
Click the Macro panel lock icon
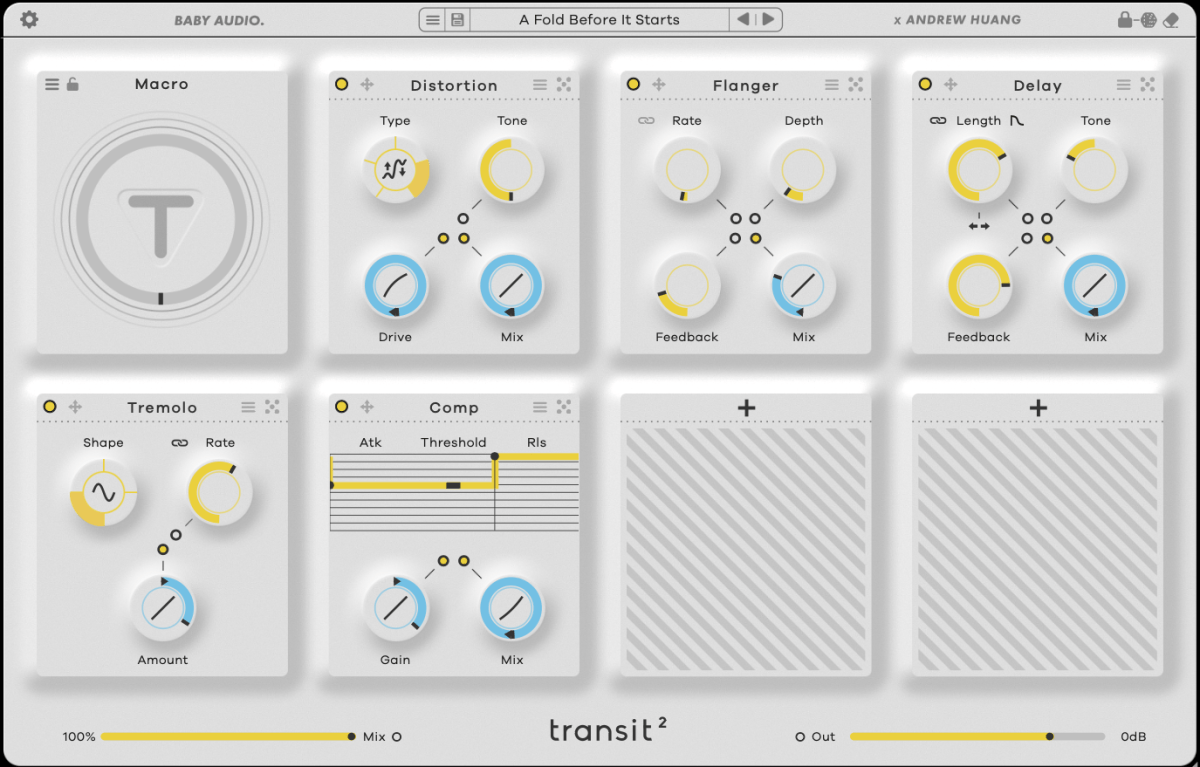pyautogui.click(x=73, y=85)
